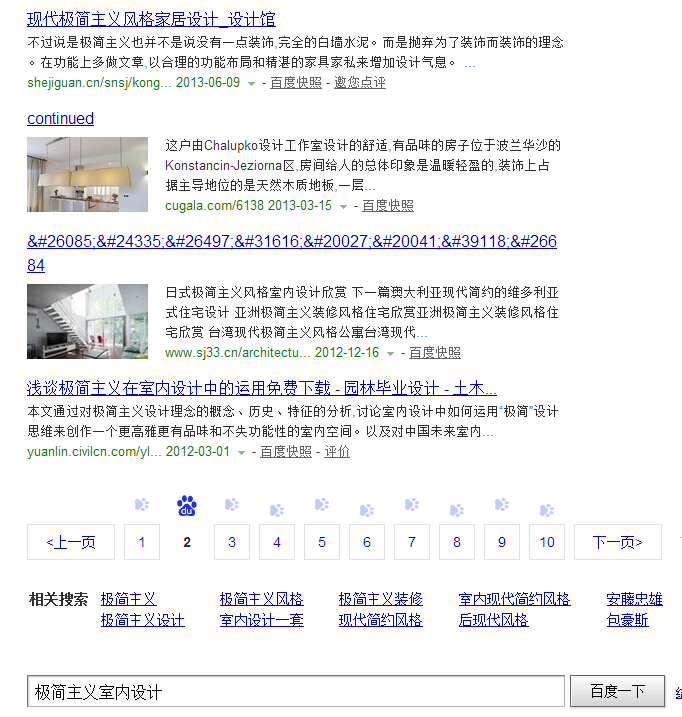Go to the next page with 下一页>

[x=618, y=542]
